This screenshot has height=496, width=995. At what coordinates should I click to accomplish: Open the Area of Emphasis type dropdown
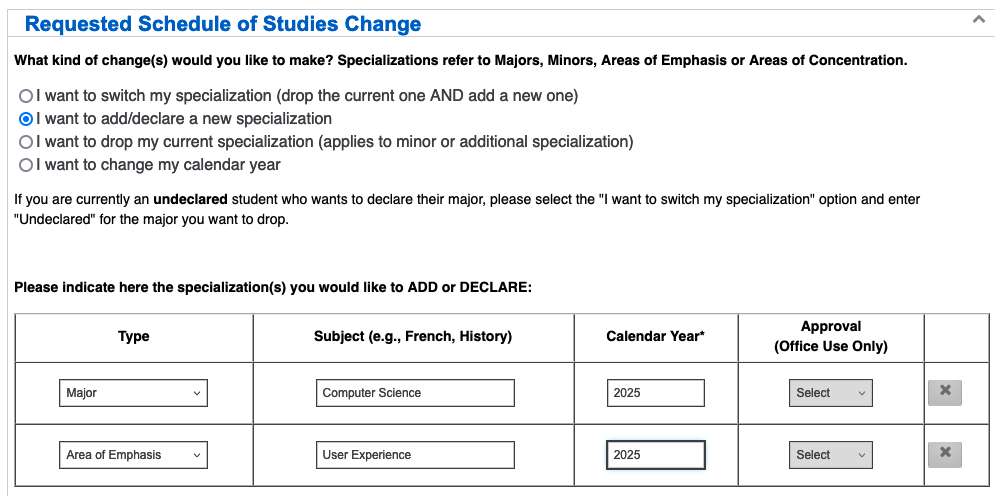click(x=133, y=455)
